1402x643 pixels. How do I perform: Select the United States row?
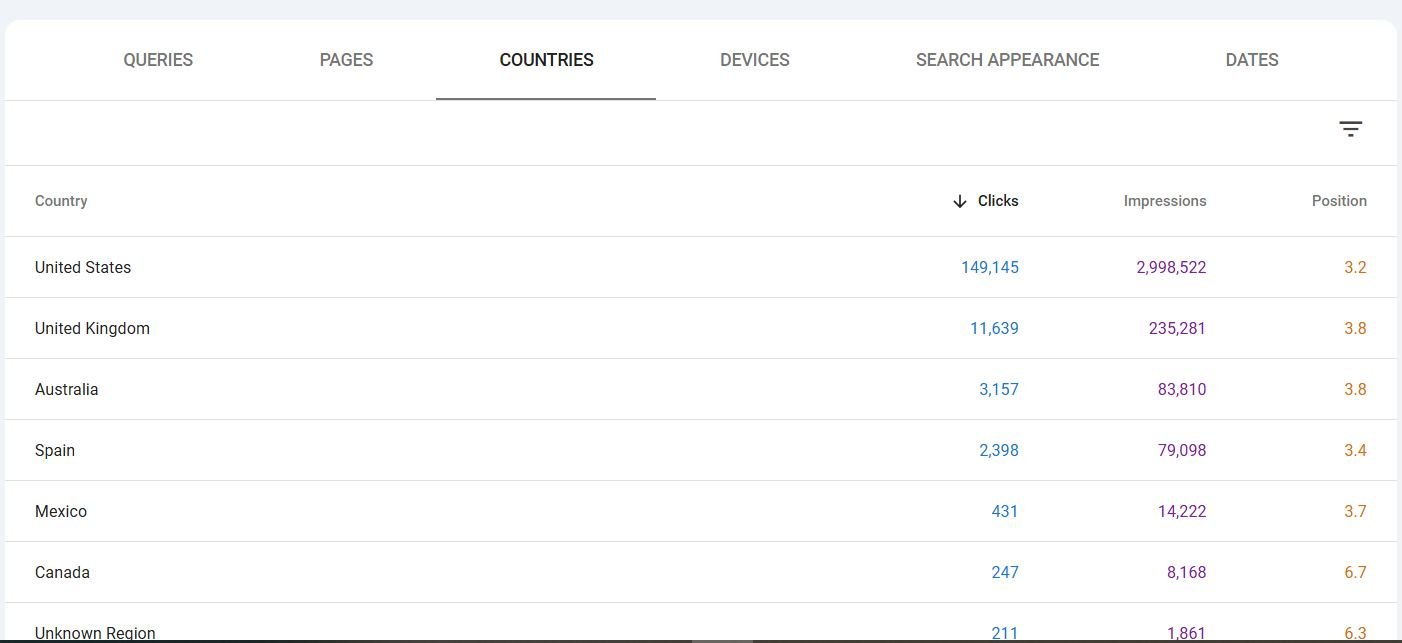pos(700,267)
